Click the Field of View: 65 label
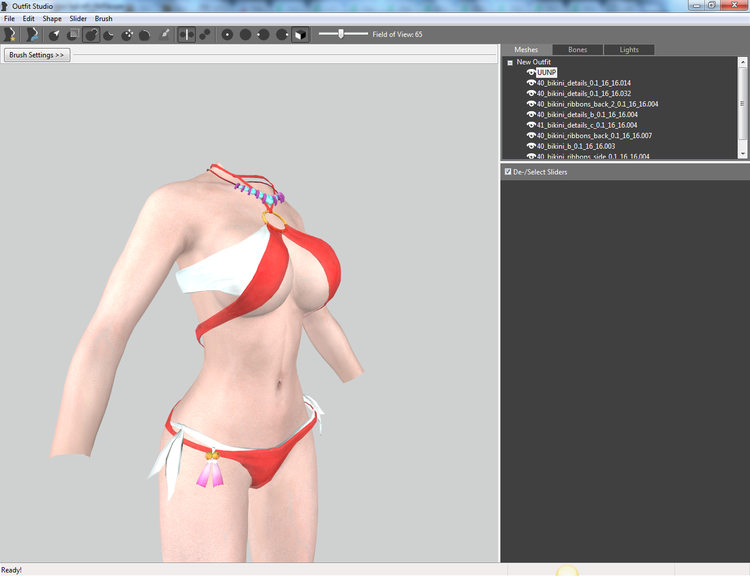The height and width of the screenshot is (576, 750). (x=397, y=34)
